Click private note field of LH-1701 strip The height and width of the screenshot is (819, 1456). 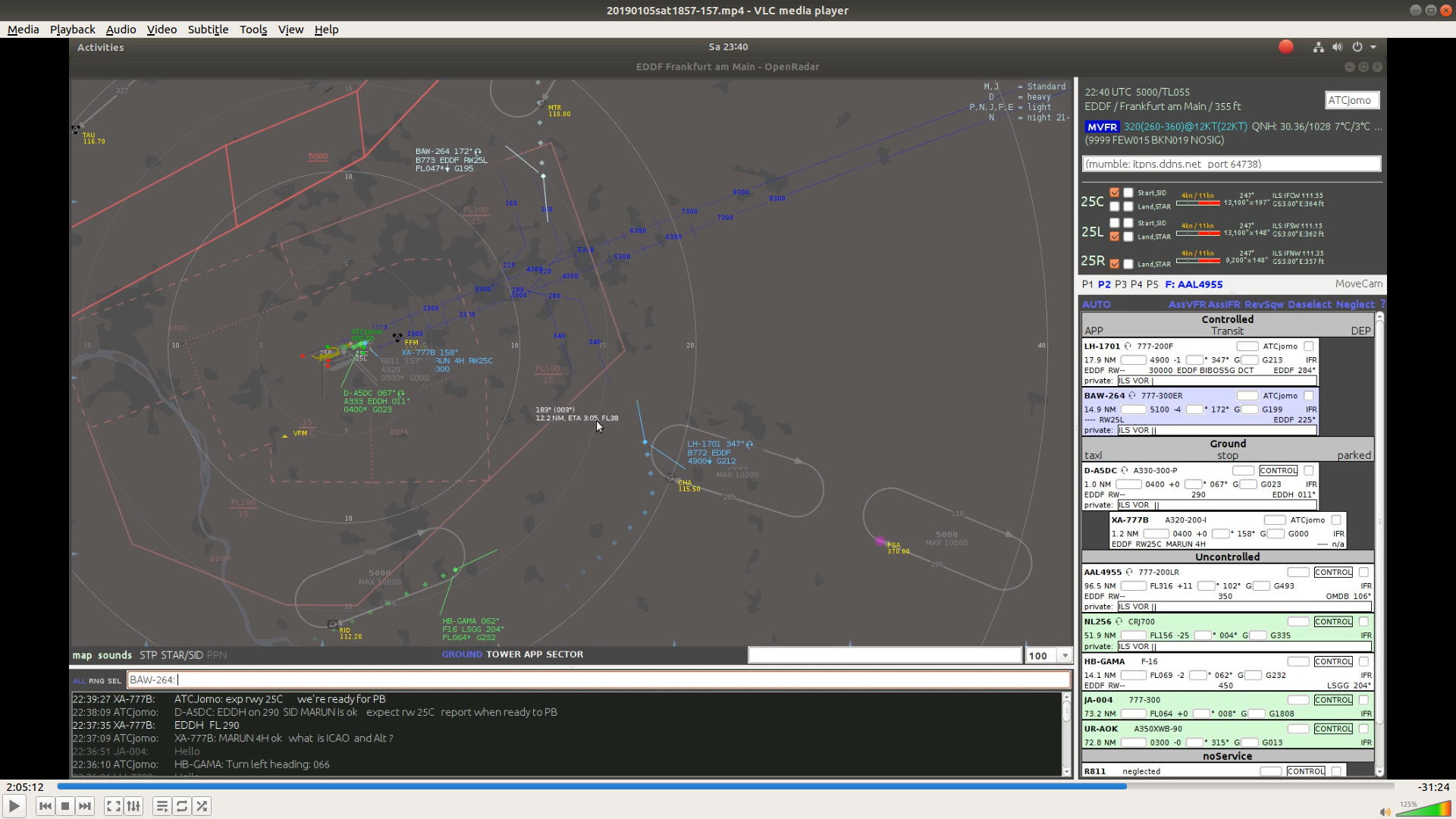coord(1217,381)
